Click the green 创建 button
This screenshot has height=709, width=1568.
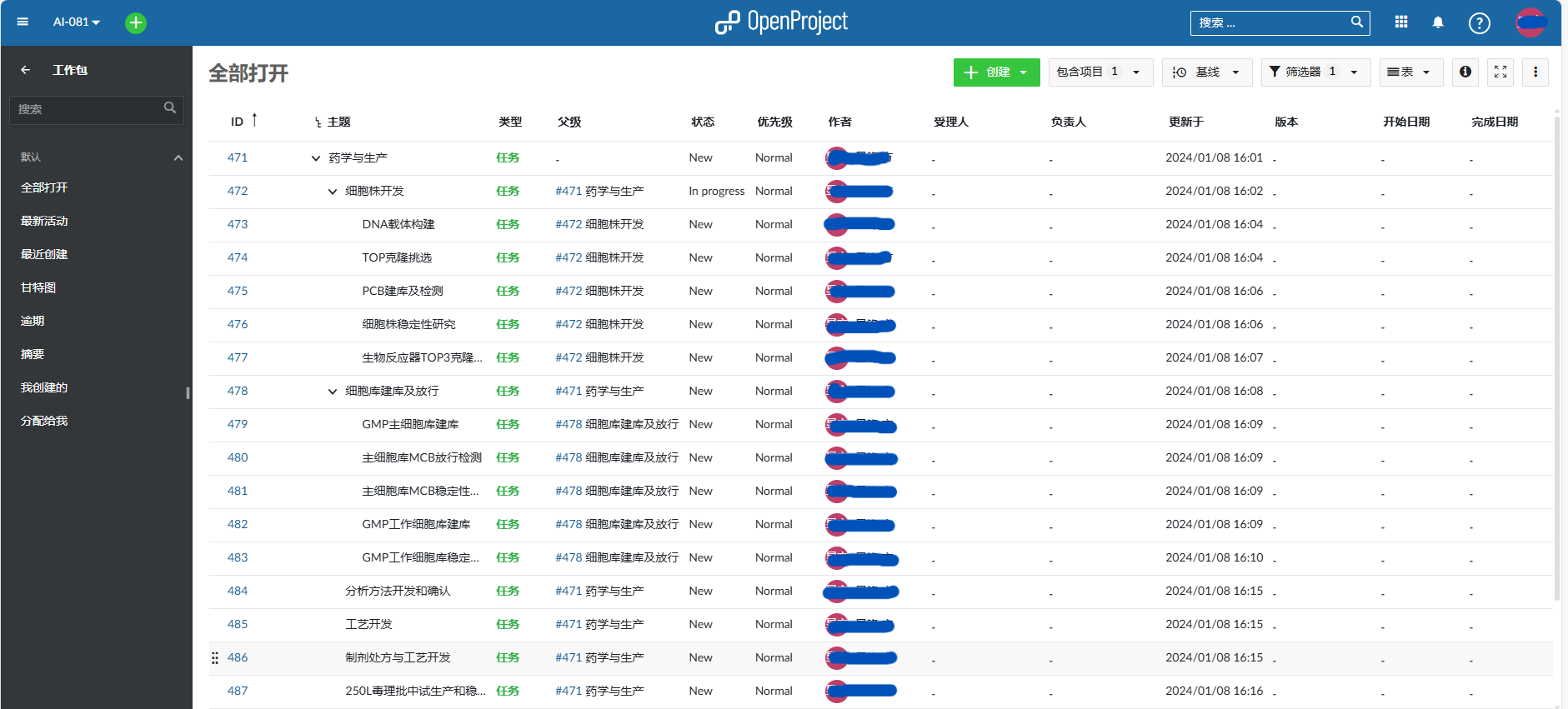[996, 72]
